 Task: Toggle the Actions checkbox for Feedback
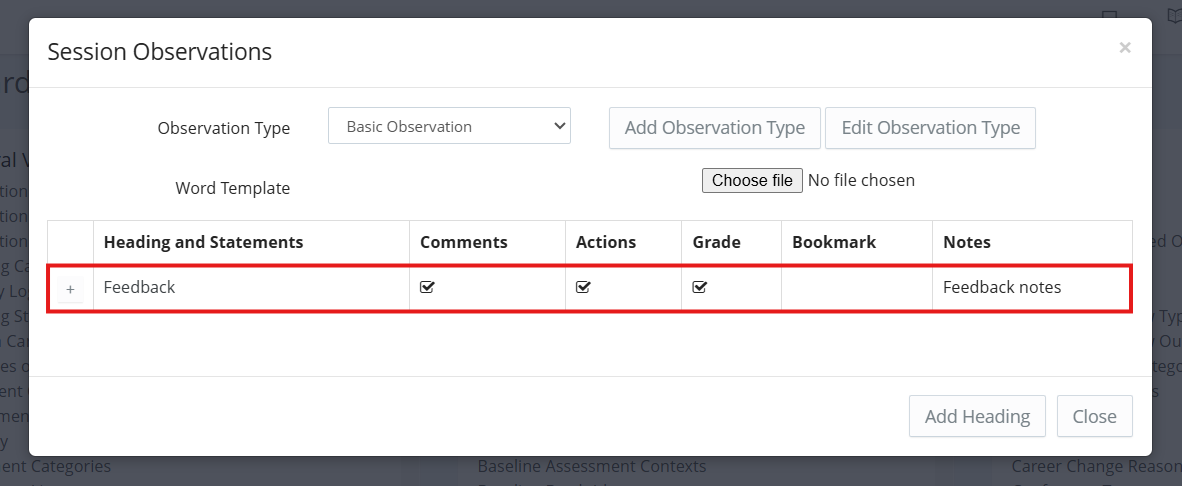click(583, 288)
